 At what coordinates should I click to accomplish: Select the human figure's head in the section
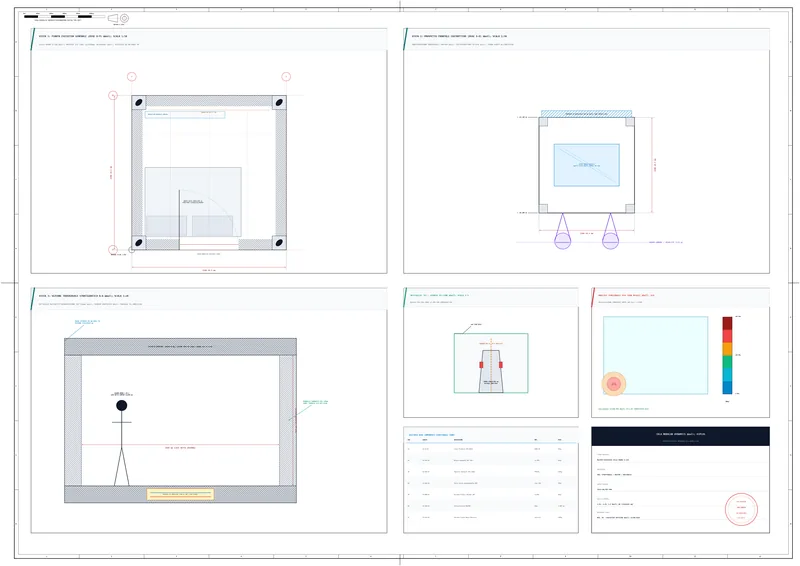[121, 405]
